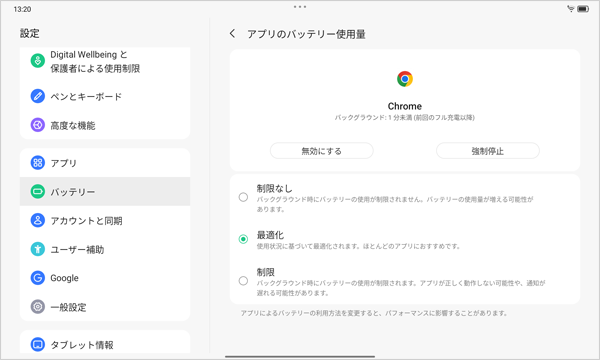Tap the accessibility figure icon

coord(38,249)
